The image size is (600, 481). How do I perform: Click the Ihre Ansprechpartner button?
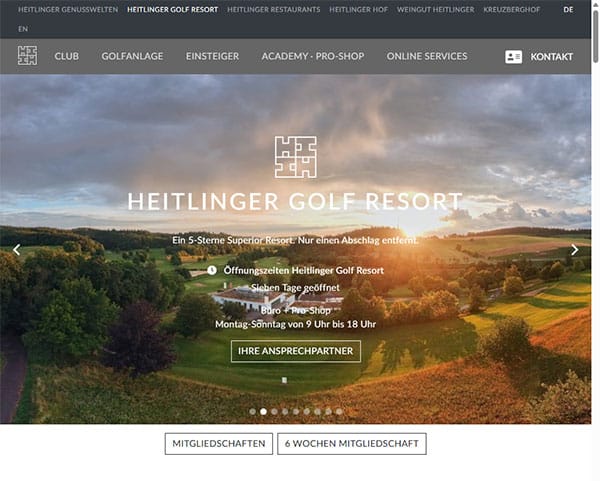pyautogui.click(x=296, y=351)
